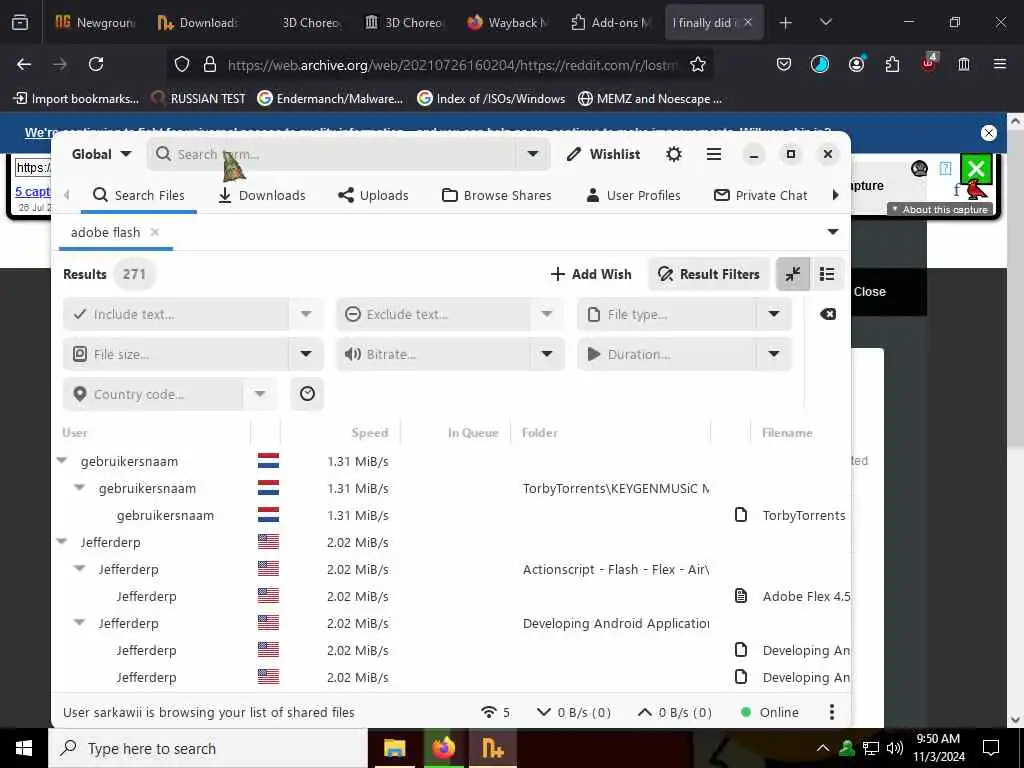This screenshot has height=768, width=1024.
Task: Open the Uploads tab
Action: click(373, 195)
